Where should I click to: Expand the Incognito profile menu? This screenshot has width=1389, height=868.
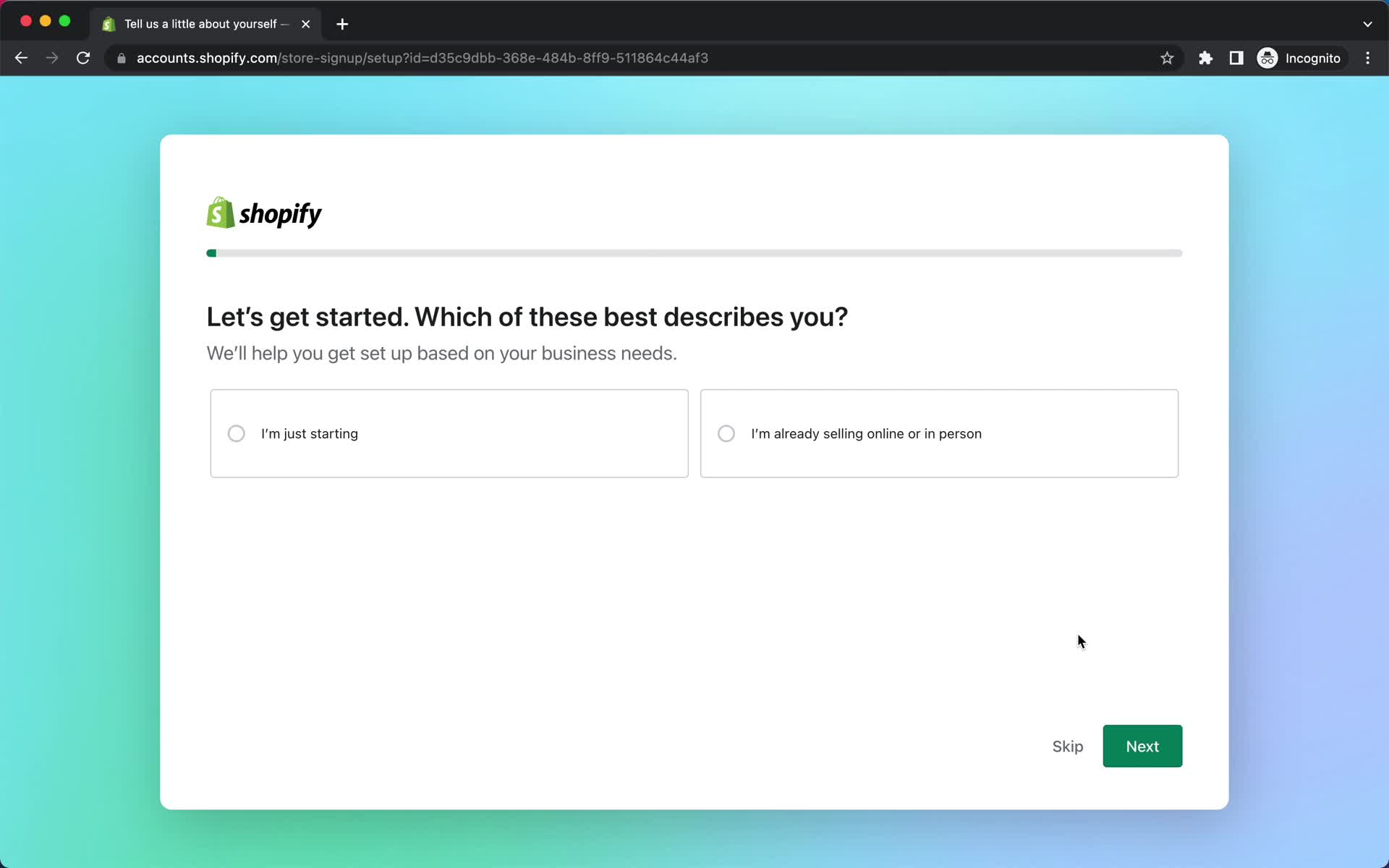(1300, 58)
